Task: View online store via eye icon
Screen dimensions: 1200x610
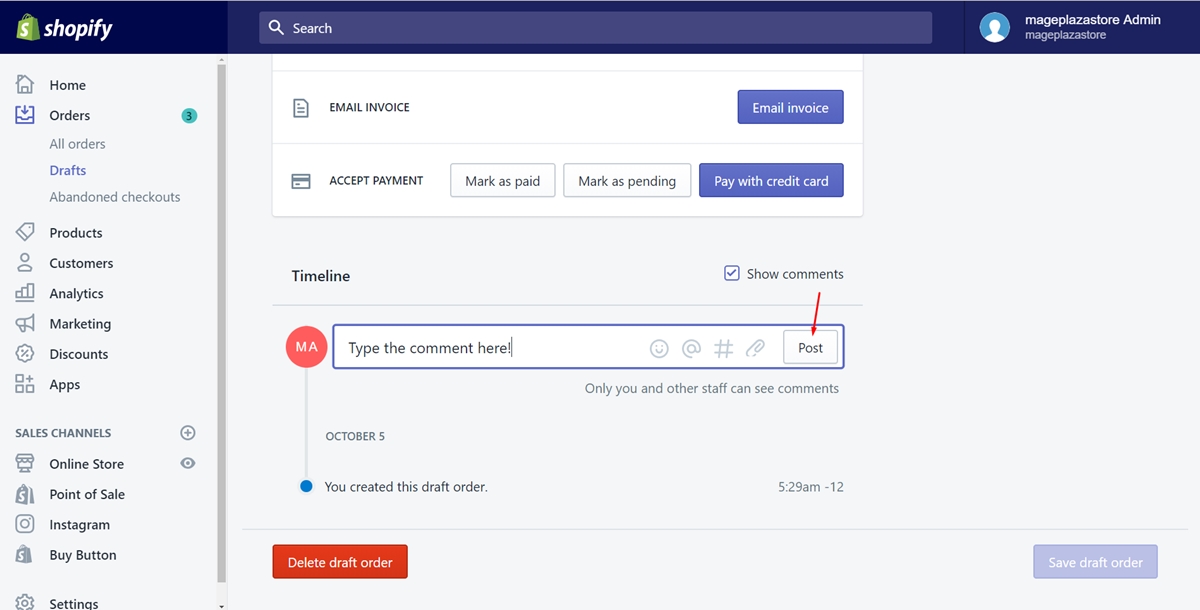Action: 187,463
